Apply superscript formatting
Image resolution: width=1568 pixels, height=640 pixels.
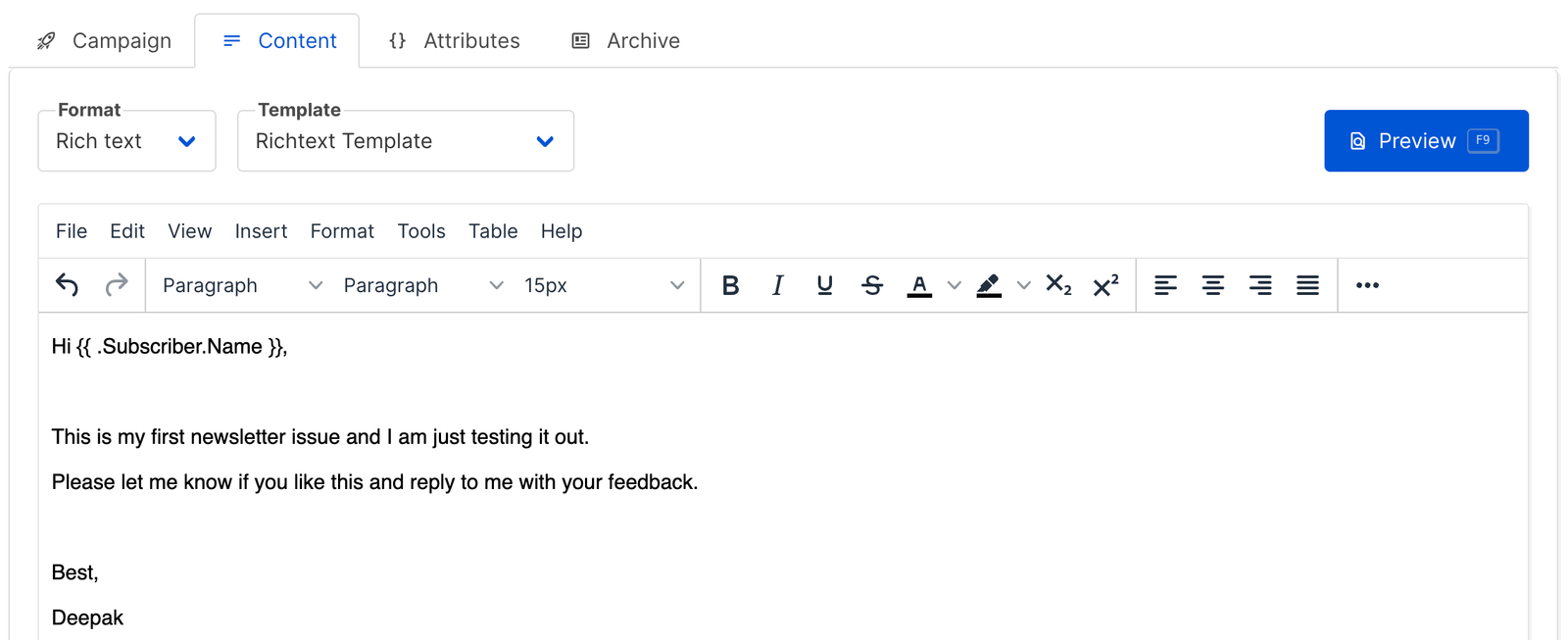tap(1105, 285)
